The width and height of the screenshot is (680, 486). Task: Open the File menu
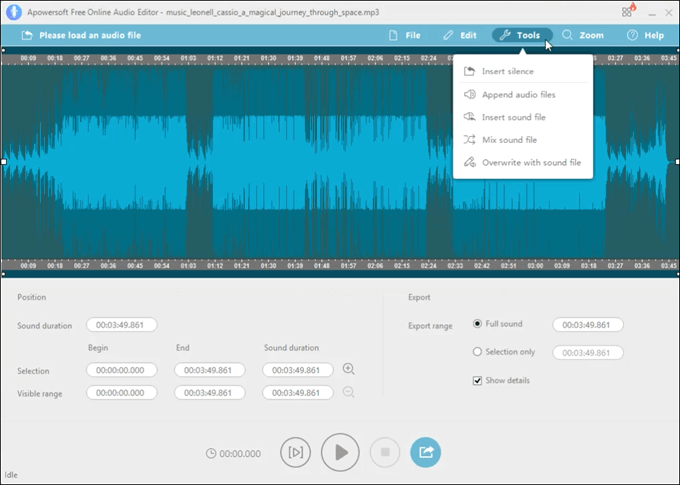click(x=405, y=36)
